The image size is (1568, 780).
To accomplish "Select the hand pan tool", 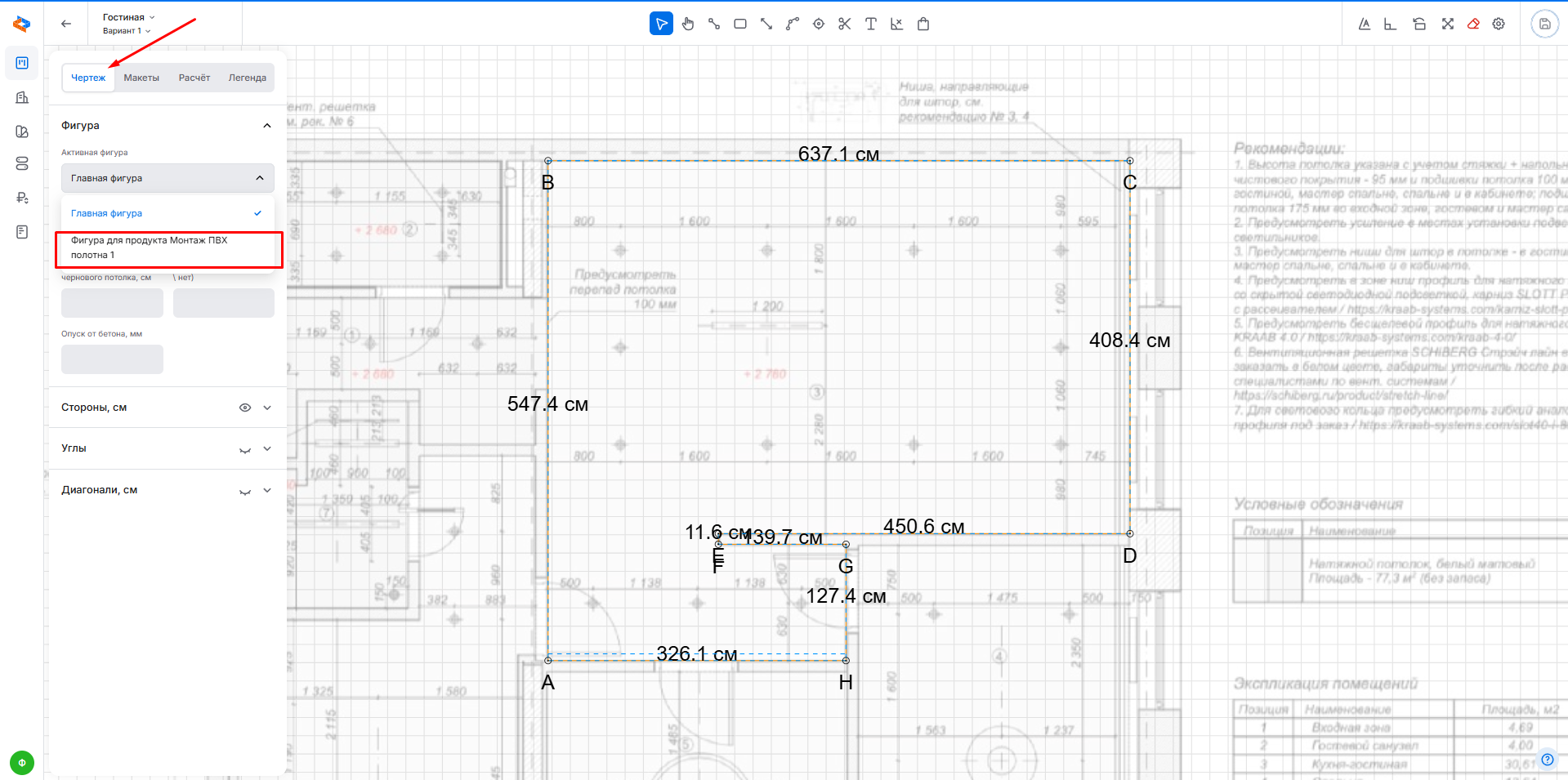I will (688, 24).
